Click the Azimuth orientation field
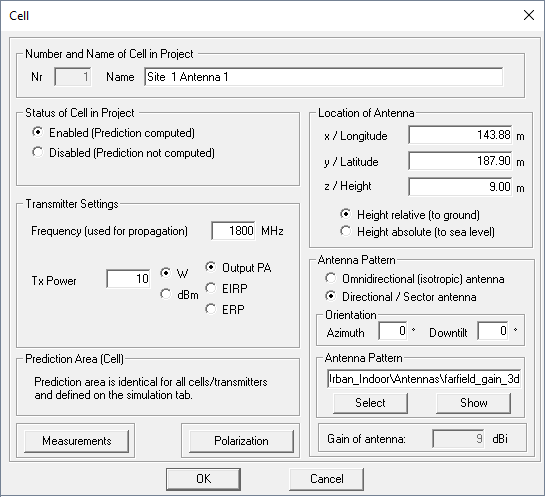 (393, 331)
